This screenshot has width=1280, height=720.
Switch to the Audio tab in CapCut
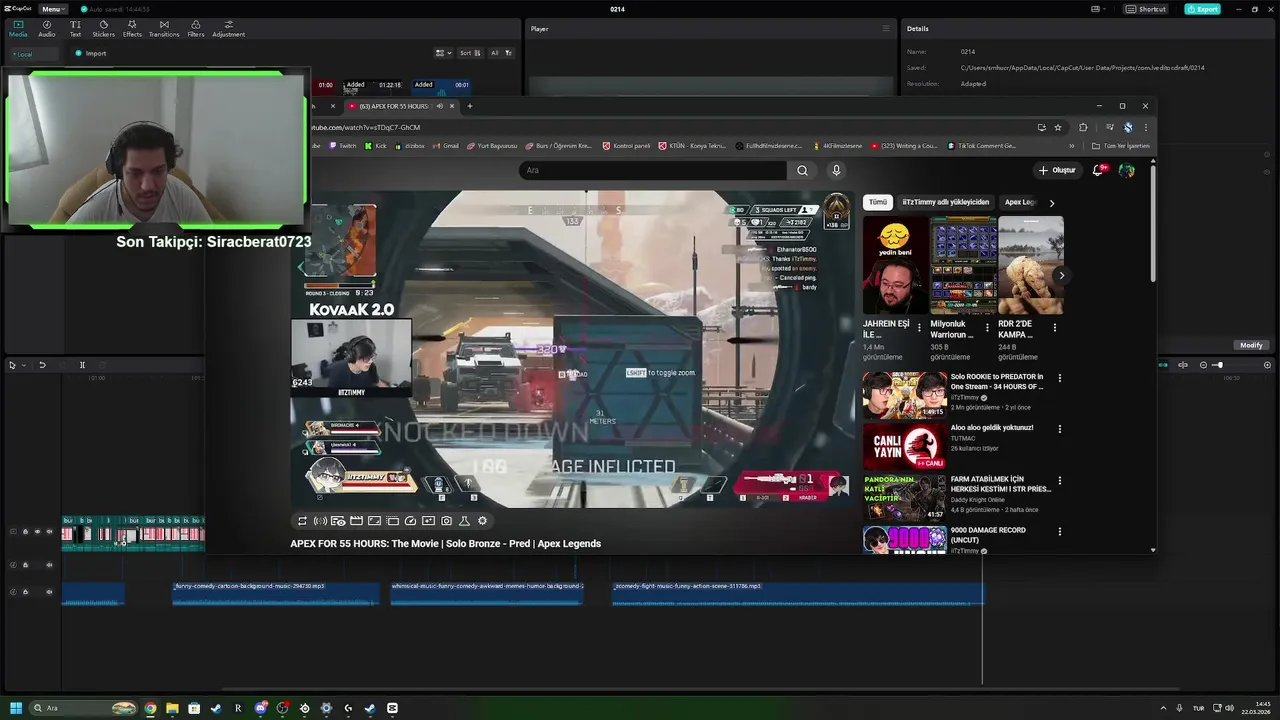[47, 28]
